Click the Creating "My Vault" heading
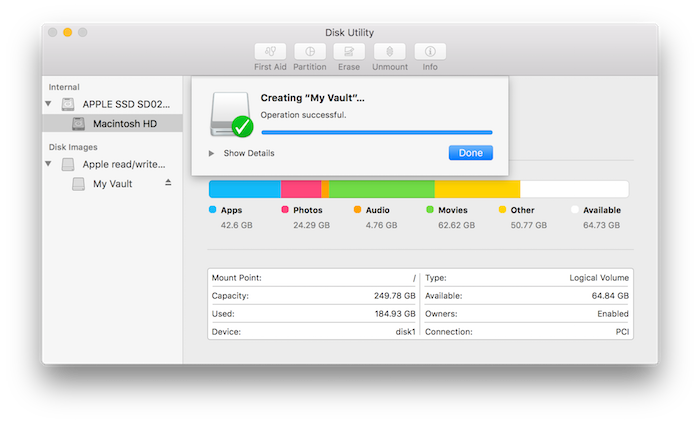The width and height of the screenshot is (700, 424). 312,98
